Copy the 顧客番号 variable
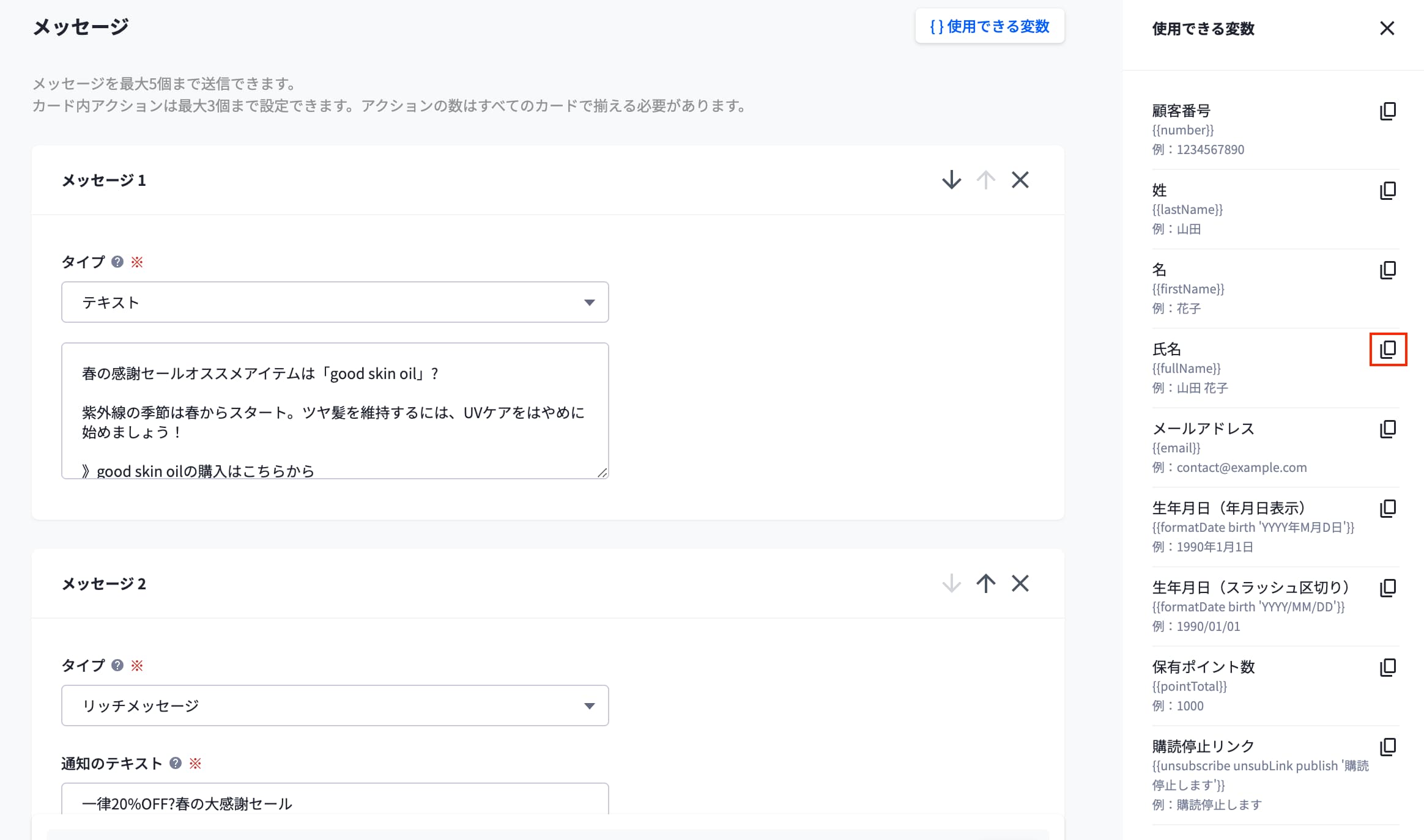This screenshot has height=840, width=1424. coord(1388,111)
